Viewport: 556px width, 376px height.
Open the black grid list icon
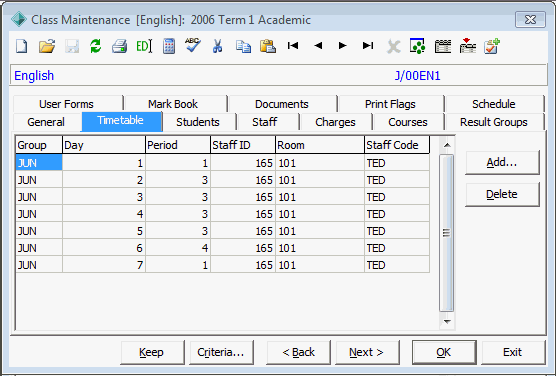[443, 46]
